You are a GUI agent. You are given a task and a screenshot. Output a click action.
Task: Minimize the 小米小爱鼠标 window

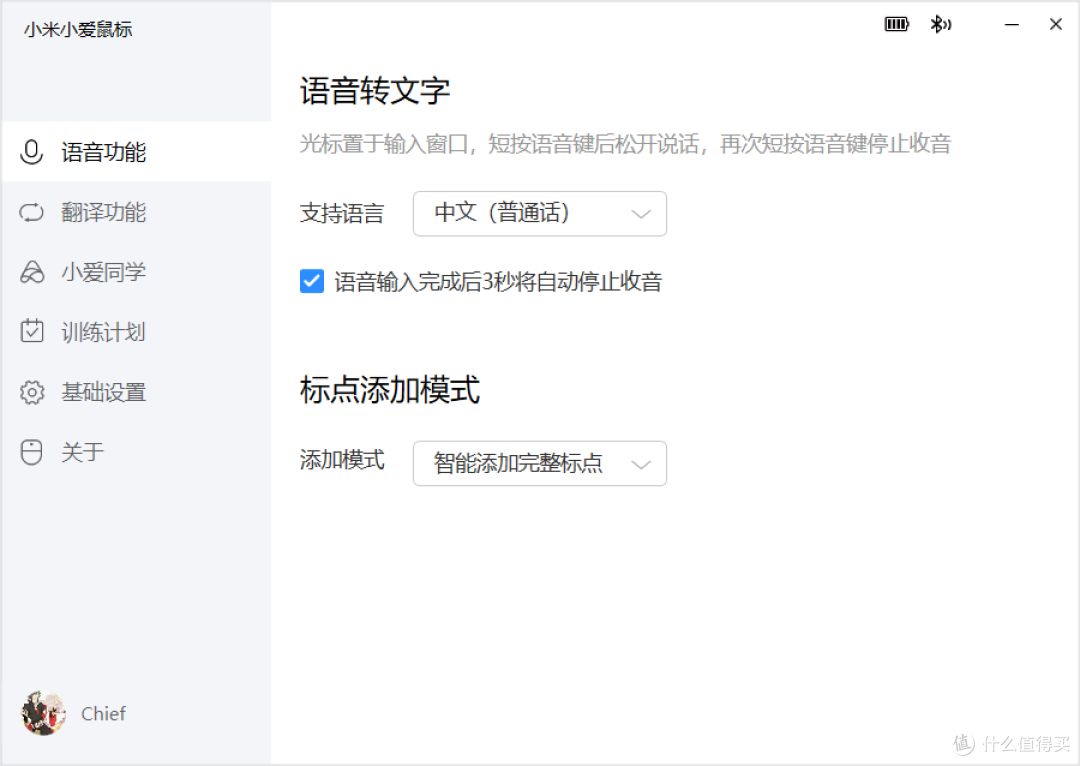point(1011,24)
